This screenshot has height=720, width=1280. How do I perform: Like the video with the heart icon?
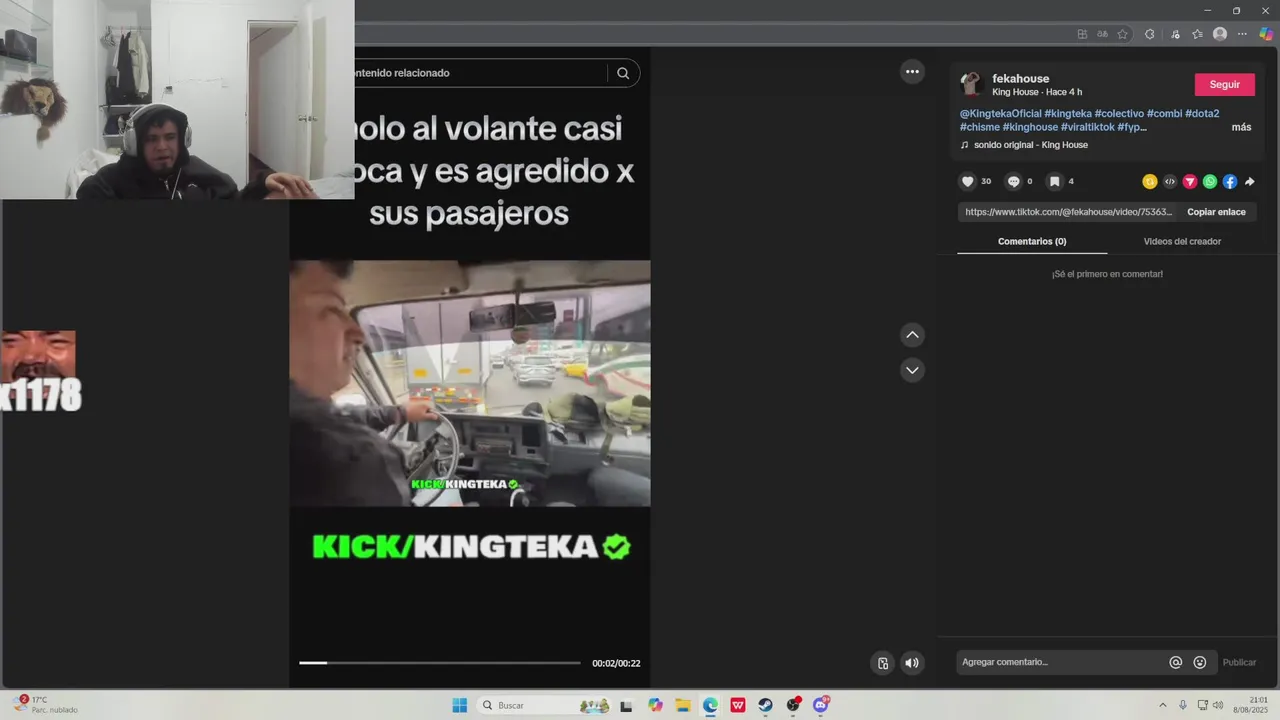967,181
